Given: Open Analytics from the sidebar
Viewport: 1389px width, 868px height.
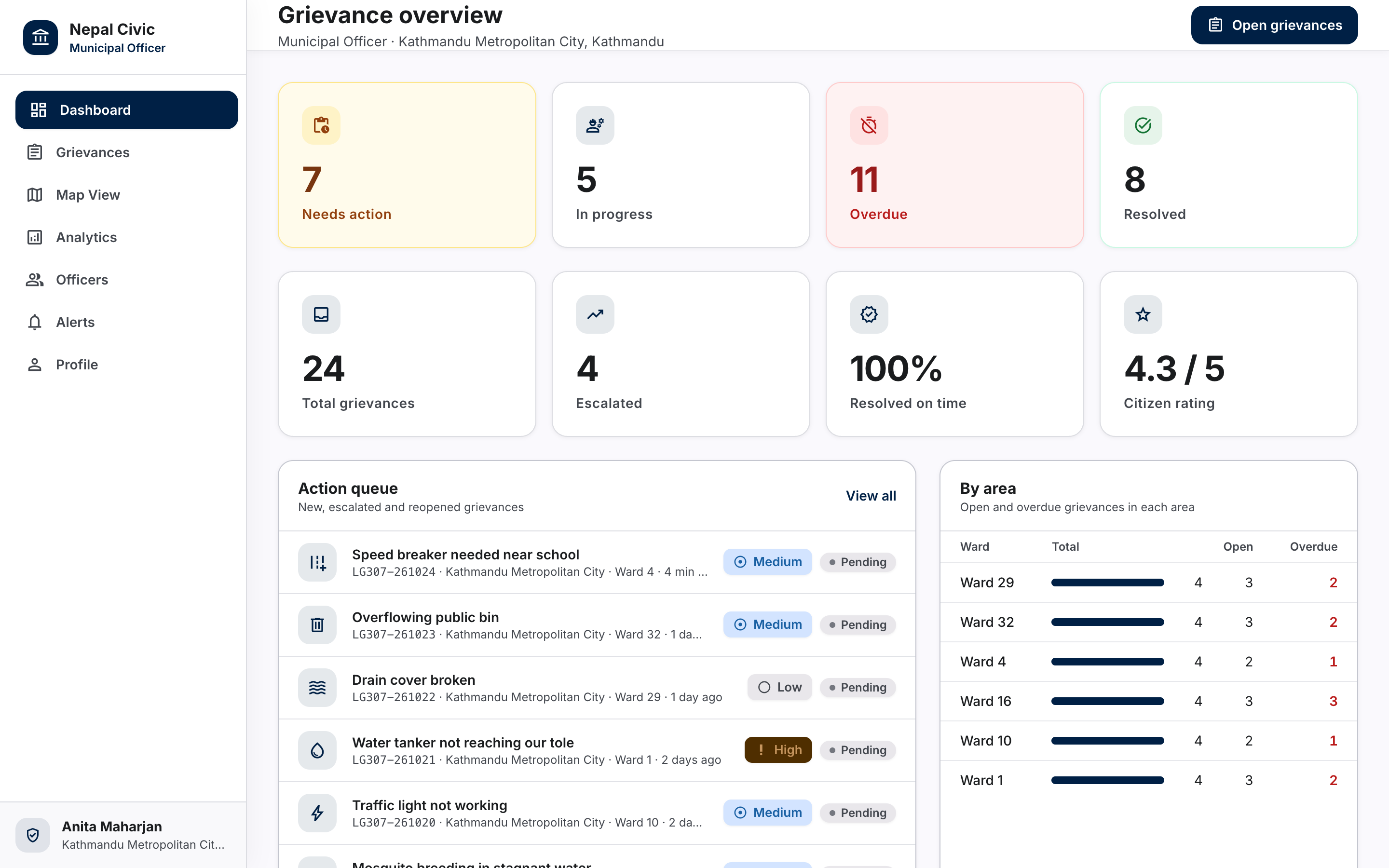Looking at the screenshot, I should point(126,237).
